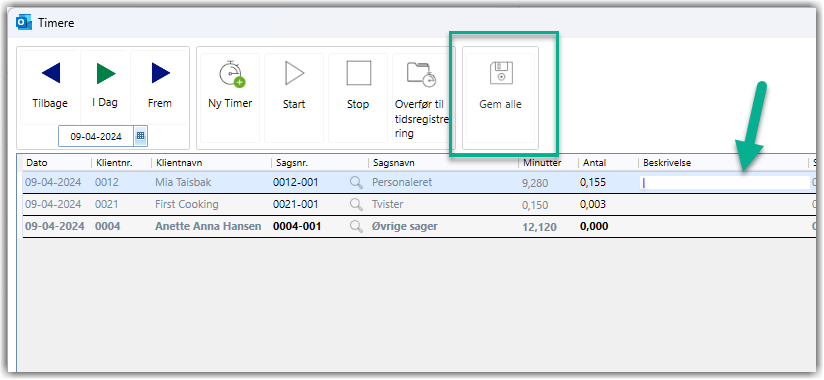Click description field in Mia Taisbak row
Screen dimensions: 824x380
point(725,183)
